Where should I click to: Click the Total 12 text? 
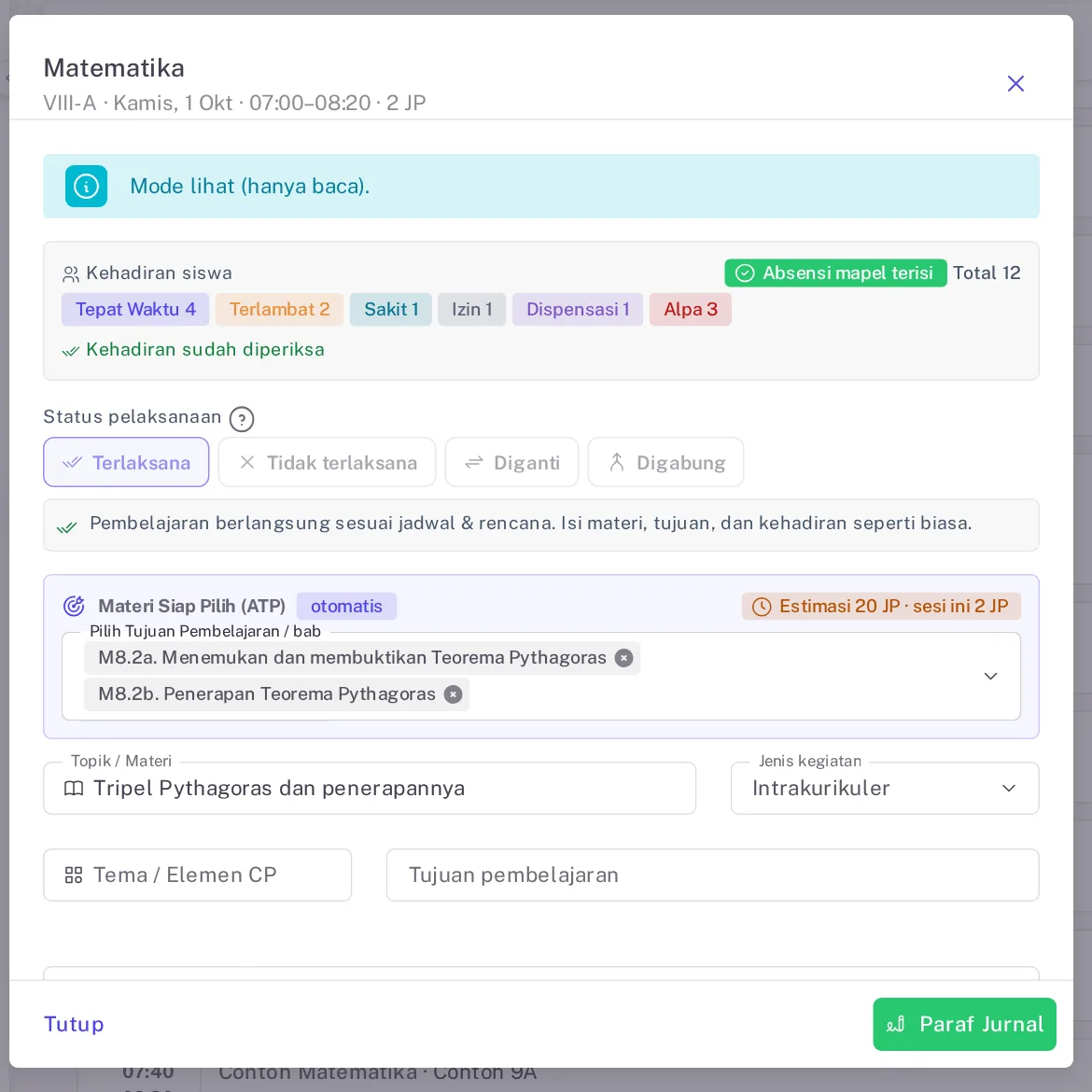pos(987,273)
